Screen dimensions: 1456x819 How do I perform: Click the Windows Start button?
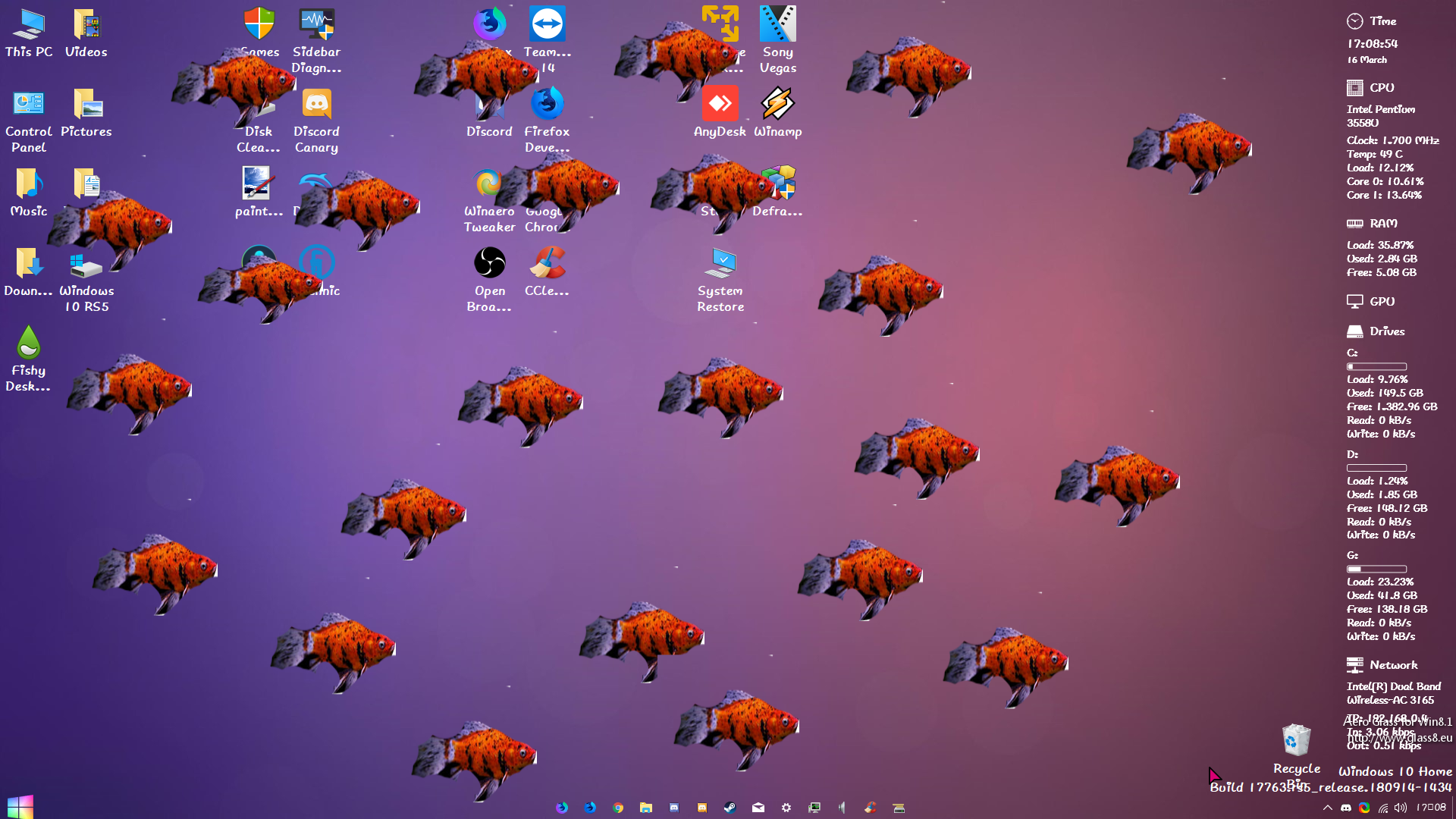click(x=20, y=807)
